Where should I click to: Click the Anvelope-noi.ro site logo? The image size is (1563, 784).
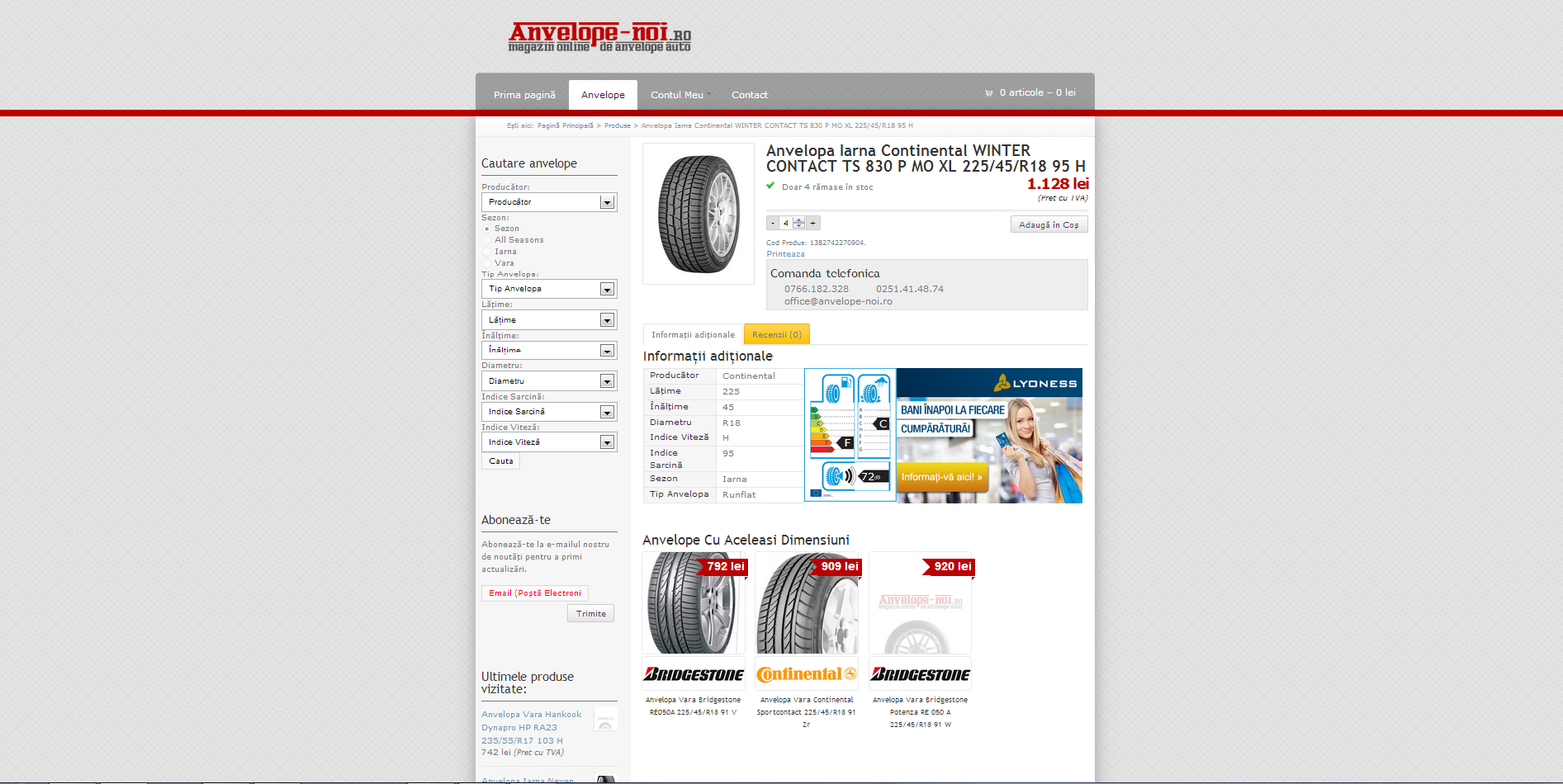599,37
